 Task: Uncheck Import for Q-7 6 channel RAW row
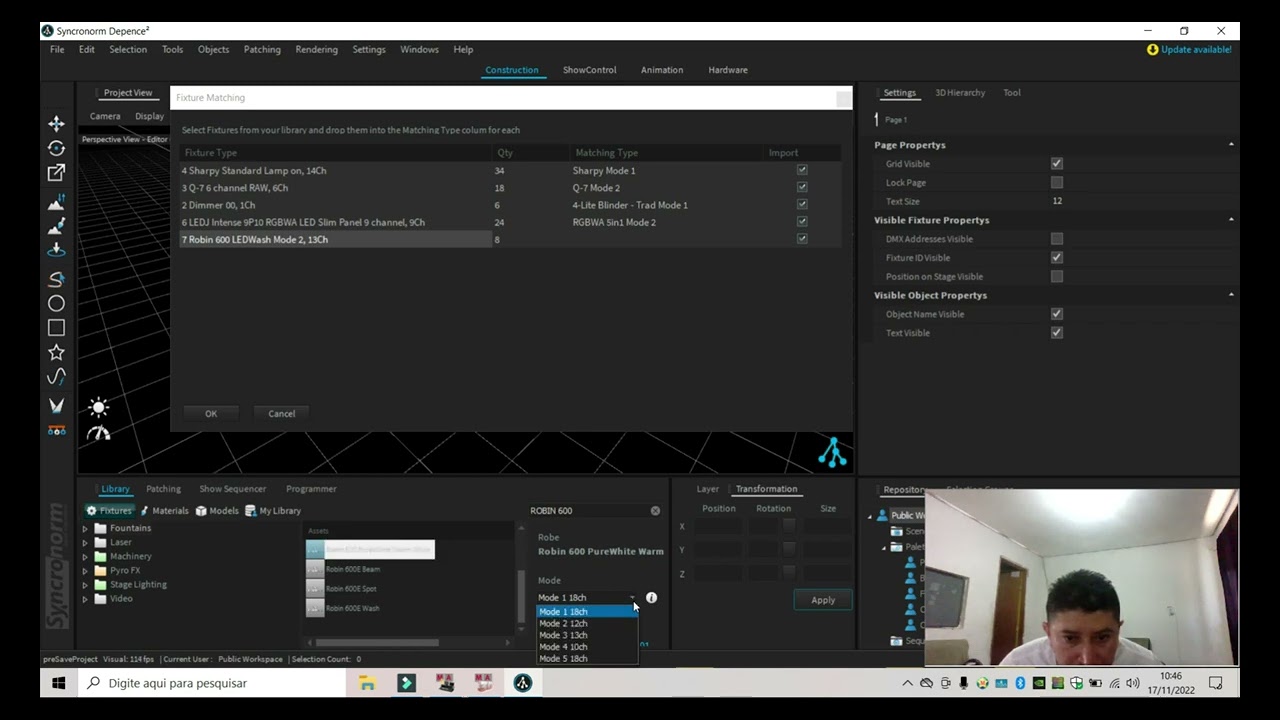[802, 187]
